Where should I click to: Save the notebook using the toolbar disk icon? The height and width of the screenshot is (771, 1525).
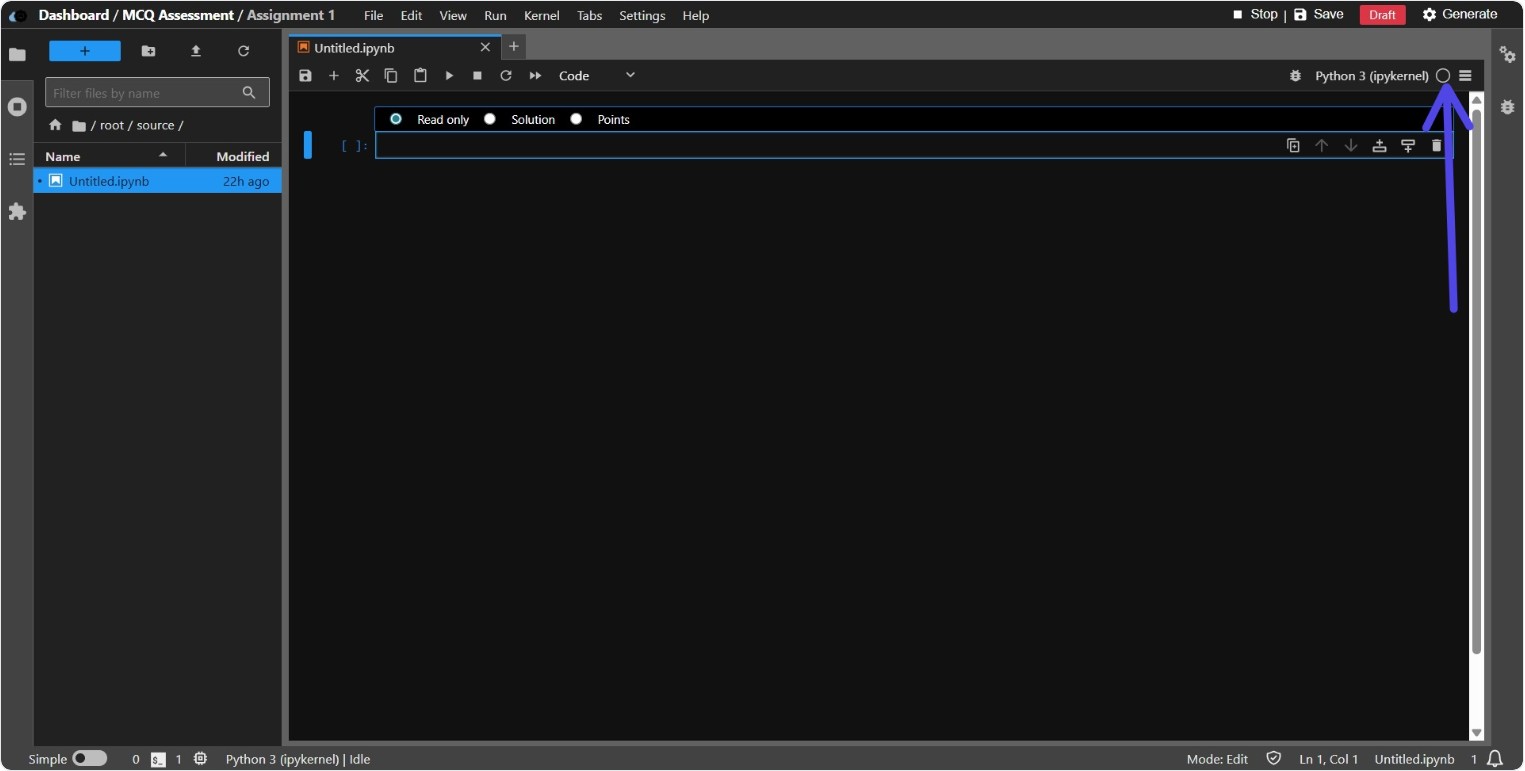pyautogui.click(x=306, y=75)
